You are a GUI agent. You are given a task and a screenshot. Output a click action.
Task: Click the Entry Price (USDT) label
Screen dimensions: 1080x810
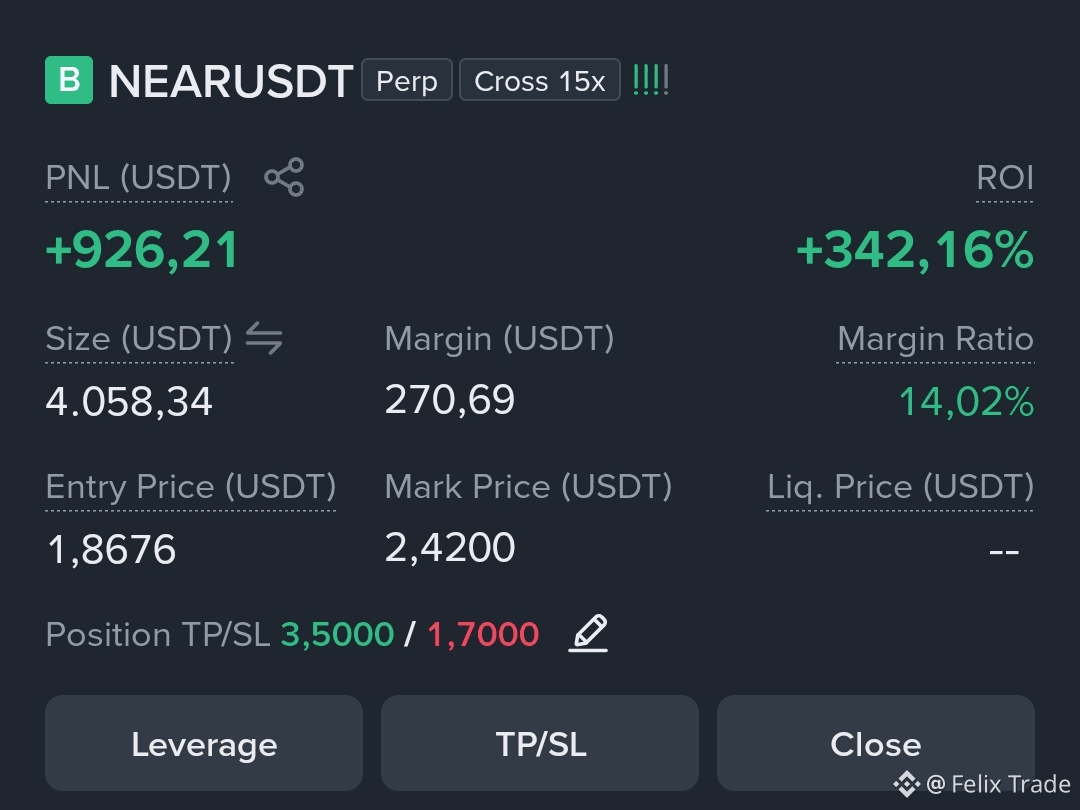pyautogui.click(x=191, y=487)
